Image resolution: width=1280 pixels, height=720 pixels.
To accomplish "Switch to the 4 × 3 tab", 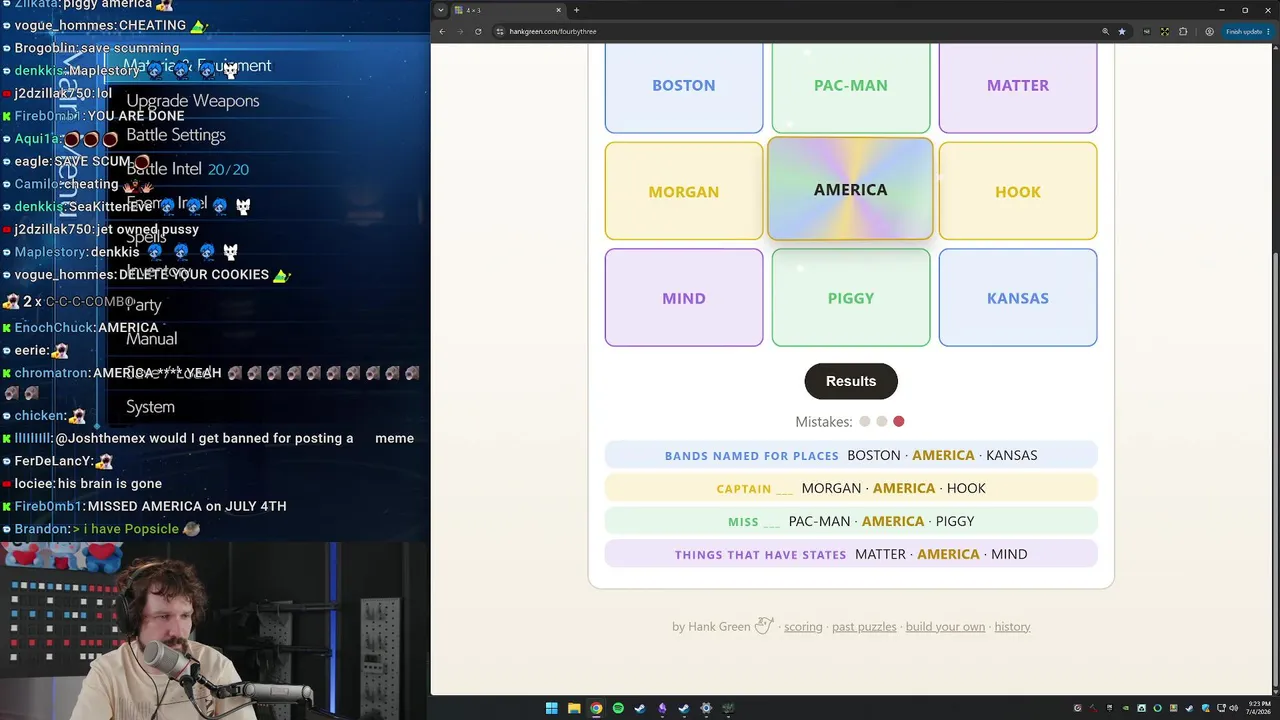I will [x=508, y=10].
